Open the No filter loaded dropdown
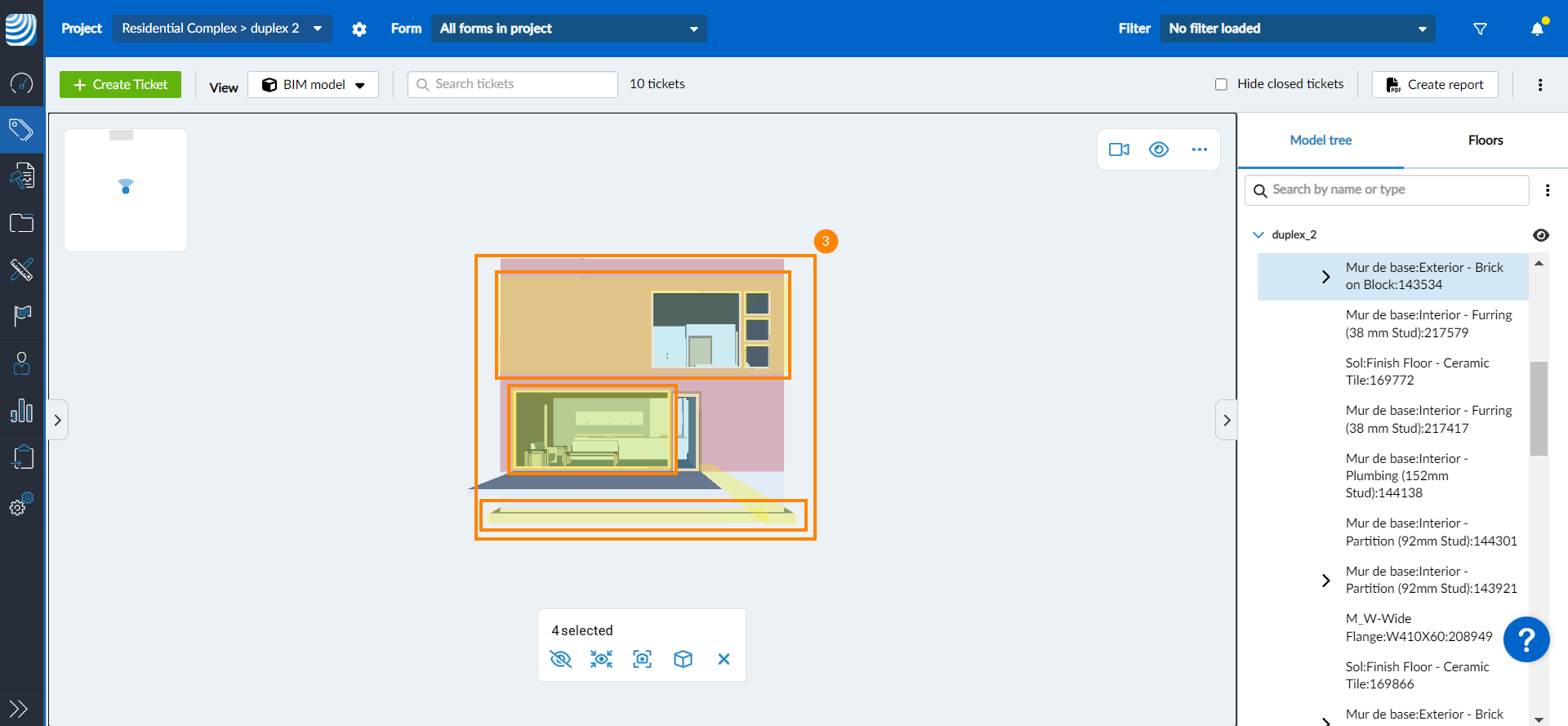This screenshot has height=726, width=1568. tap(1298, 29)
